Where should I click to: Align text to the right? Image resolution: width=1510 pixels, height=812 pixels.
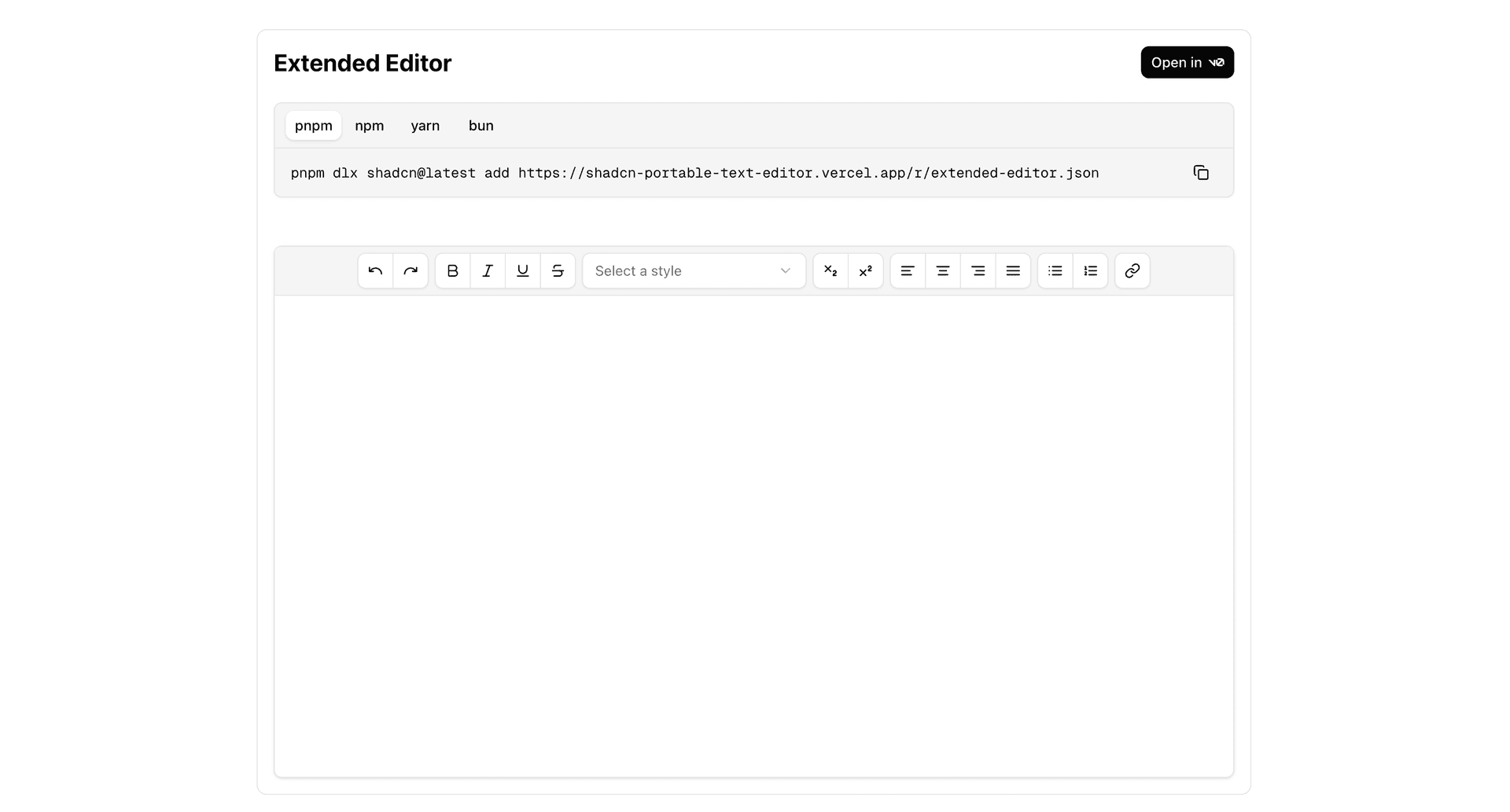point(978,271)
